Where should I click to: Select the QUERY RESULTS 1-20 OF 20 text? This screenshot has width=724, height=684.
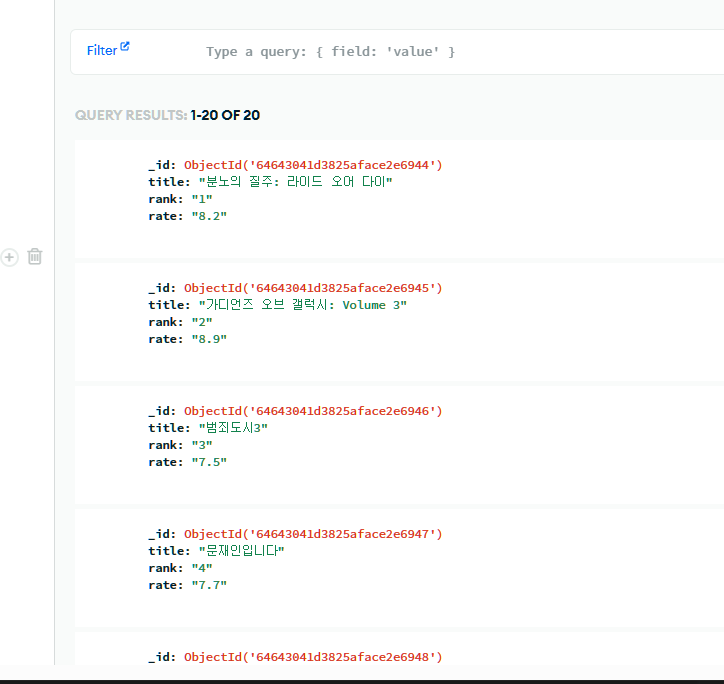point(167,115)
